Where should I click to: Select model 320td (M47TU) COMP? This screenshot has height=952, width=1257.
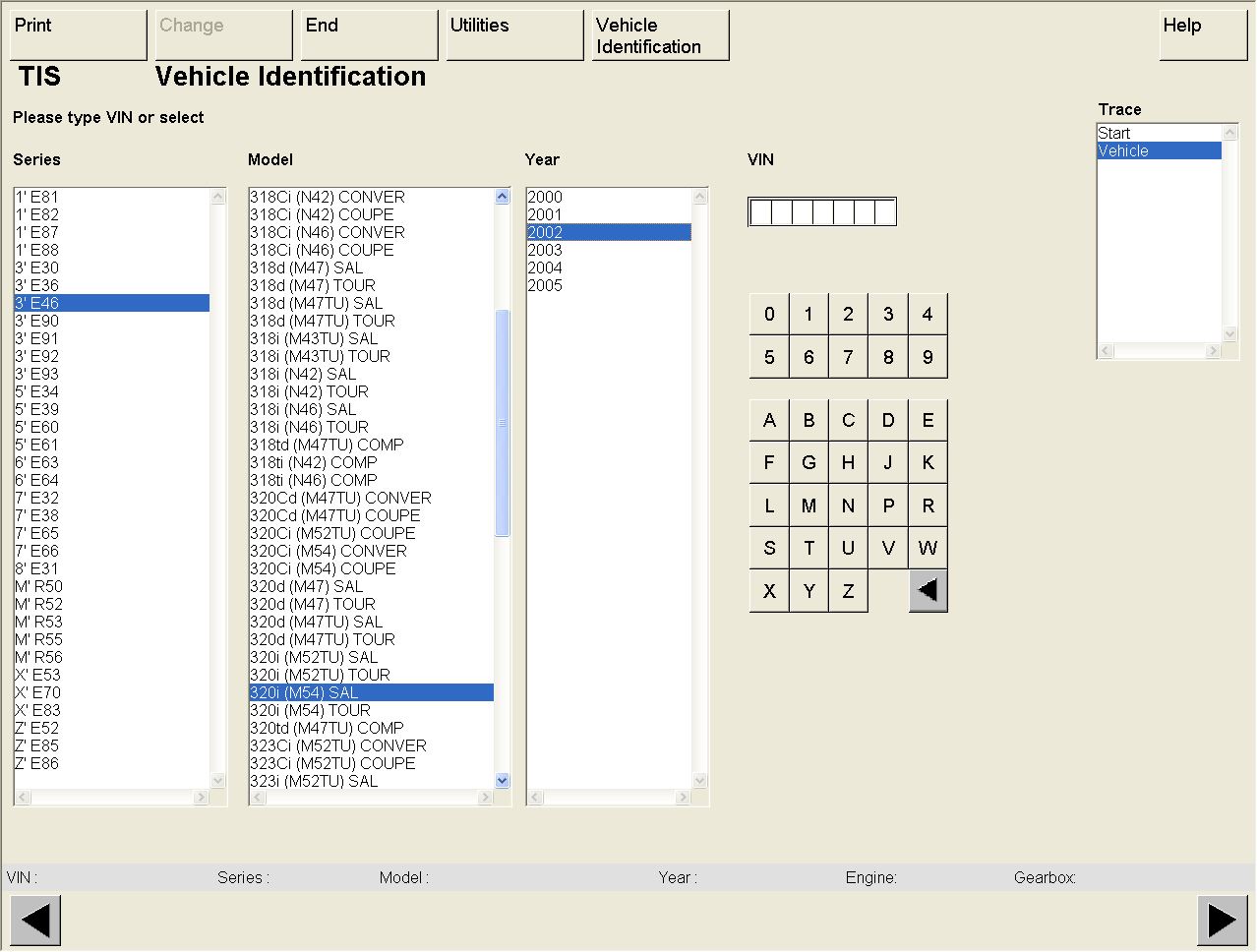(x=372, y=728)
